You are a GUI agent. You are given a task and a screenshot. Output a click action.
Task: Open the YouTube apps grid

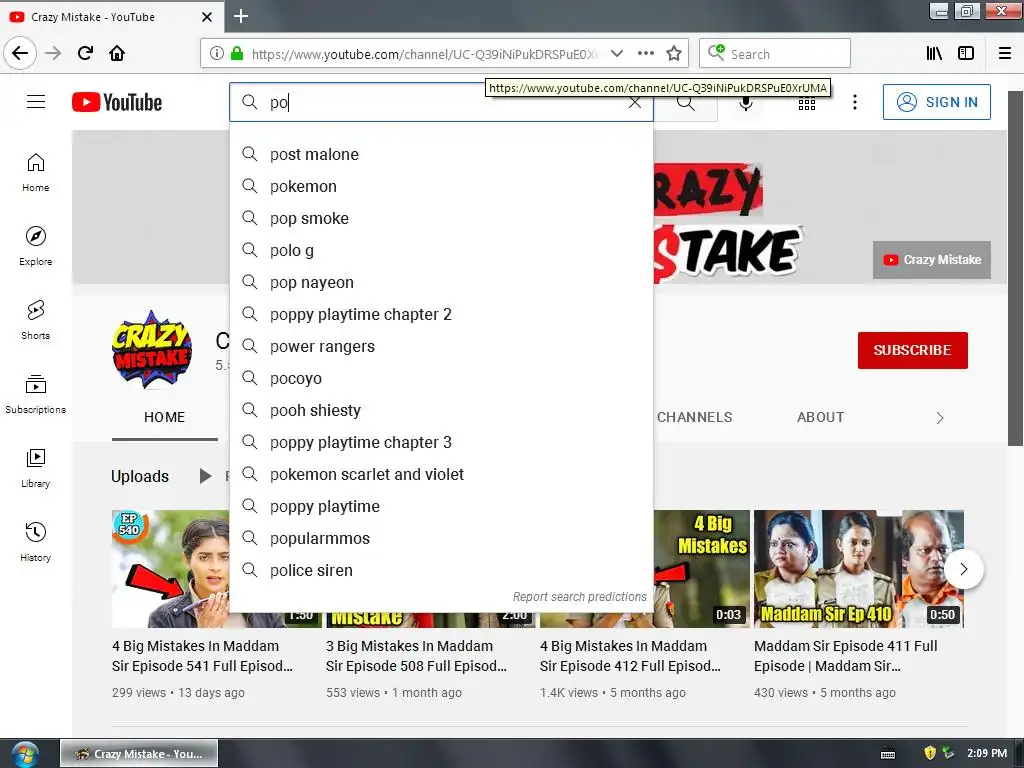[807, 103]
